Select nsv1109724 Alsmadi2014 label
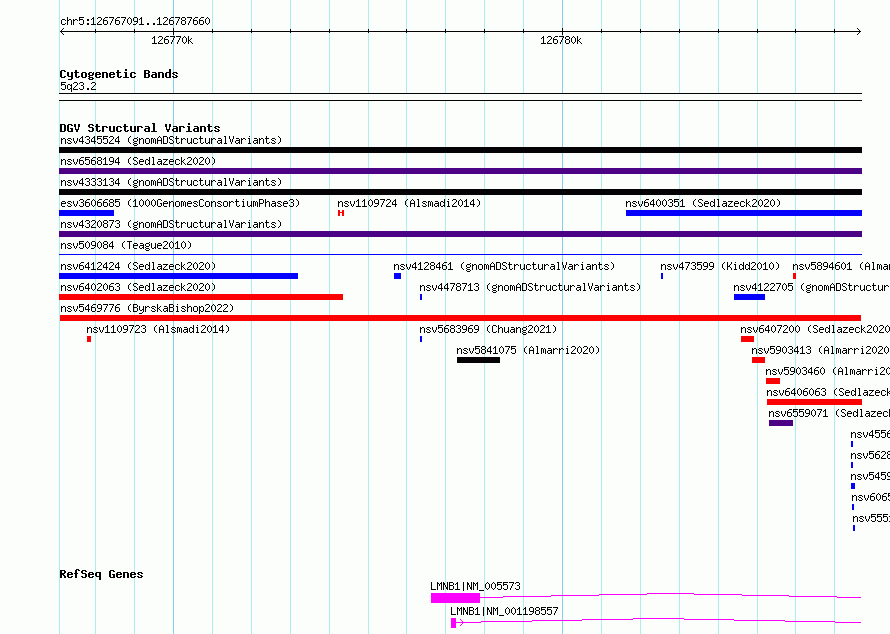The height and width of the screenshot is (634, 890). 409,203
